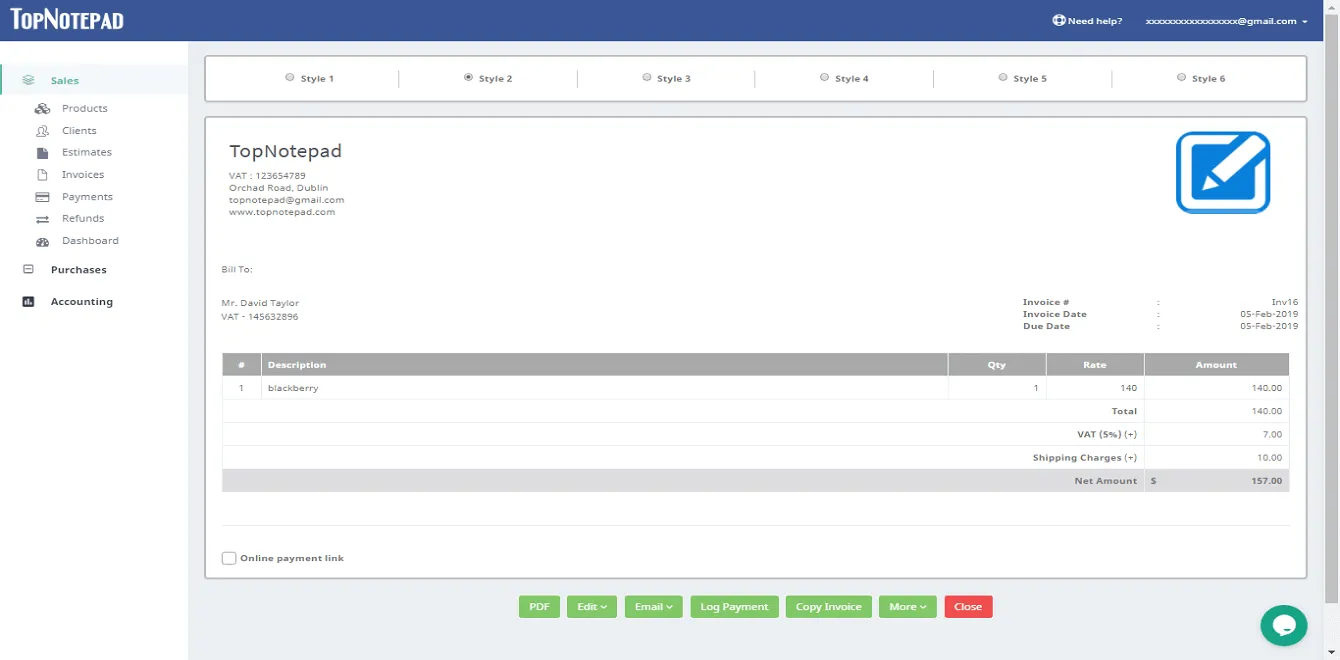Go to Invoices page

(83, 175)
